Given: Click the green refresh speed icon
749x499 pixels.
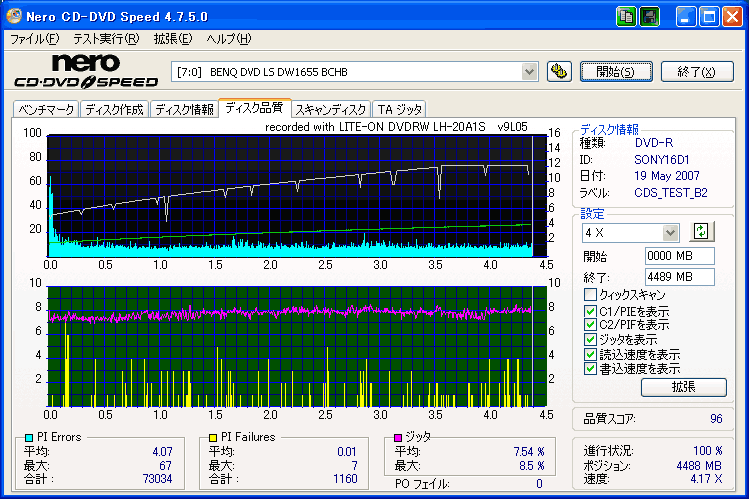Looking at the screenshot, I should (x=701, y=232).
